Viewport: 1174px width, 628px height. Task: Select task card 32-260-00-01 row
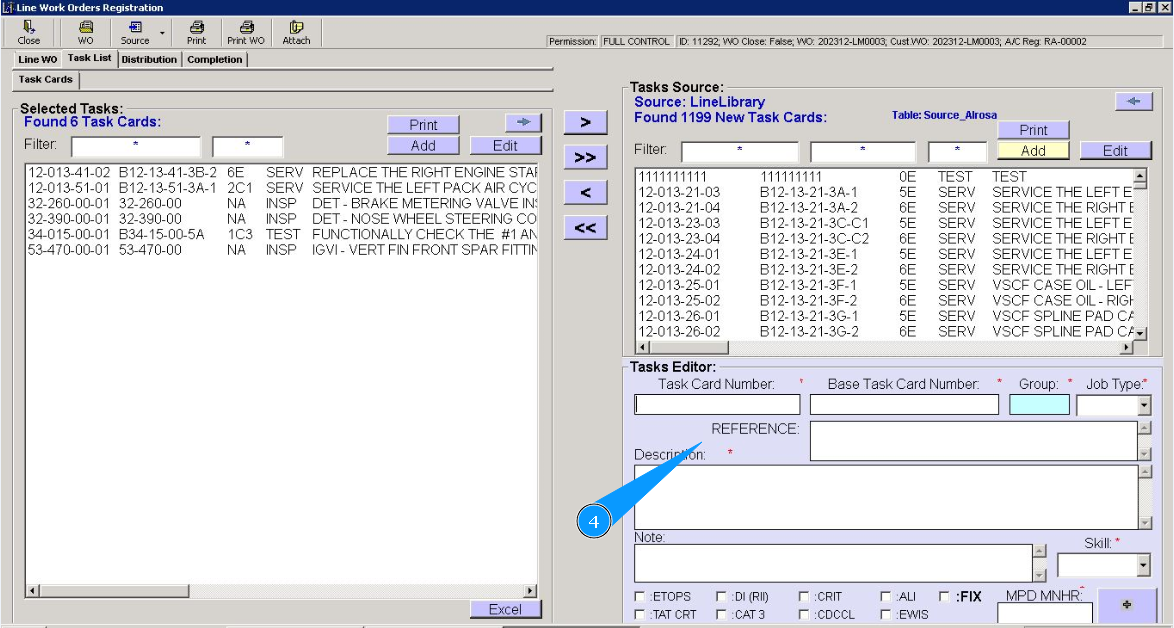tap(282, 204)
